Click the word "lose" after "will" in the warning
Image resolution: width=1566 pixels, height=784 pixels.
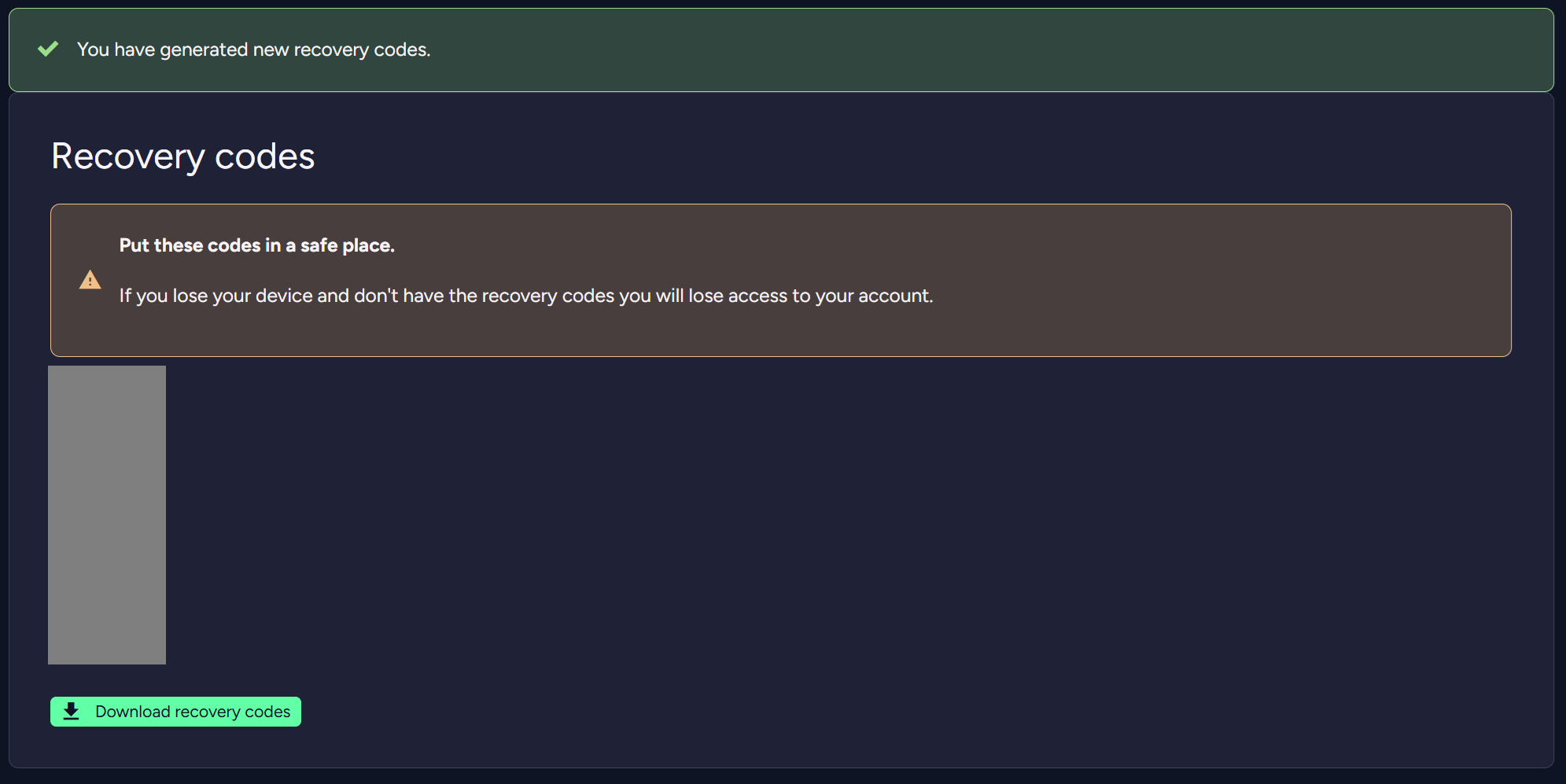point(706,296)
